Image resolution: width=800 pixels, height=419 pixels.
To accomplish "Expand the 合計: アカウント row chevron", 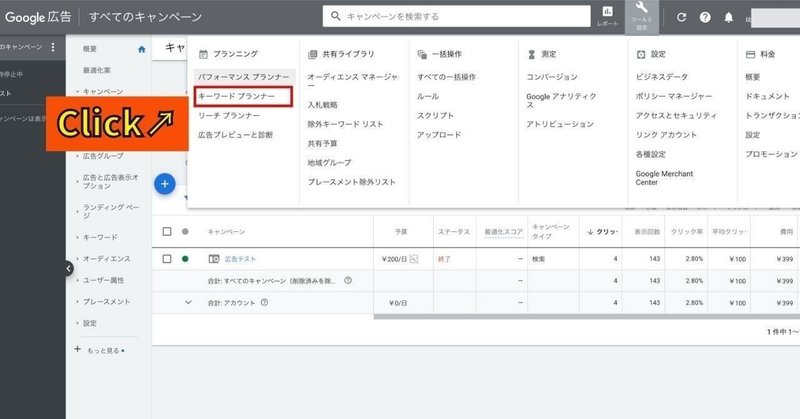I will click(188, 302).
